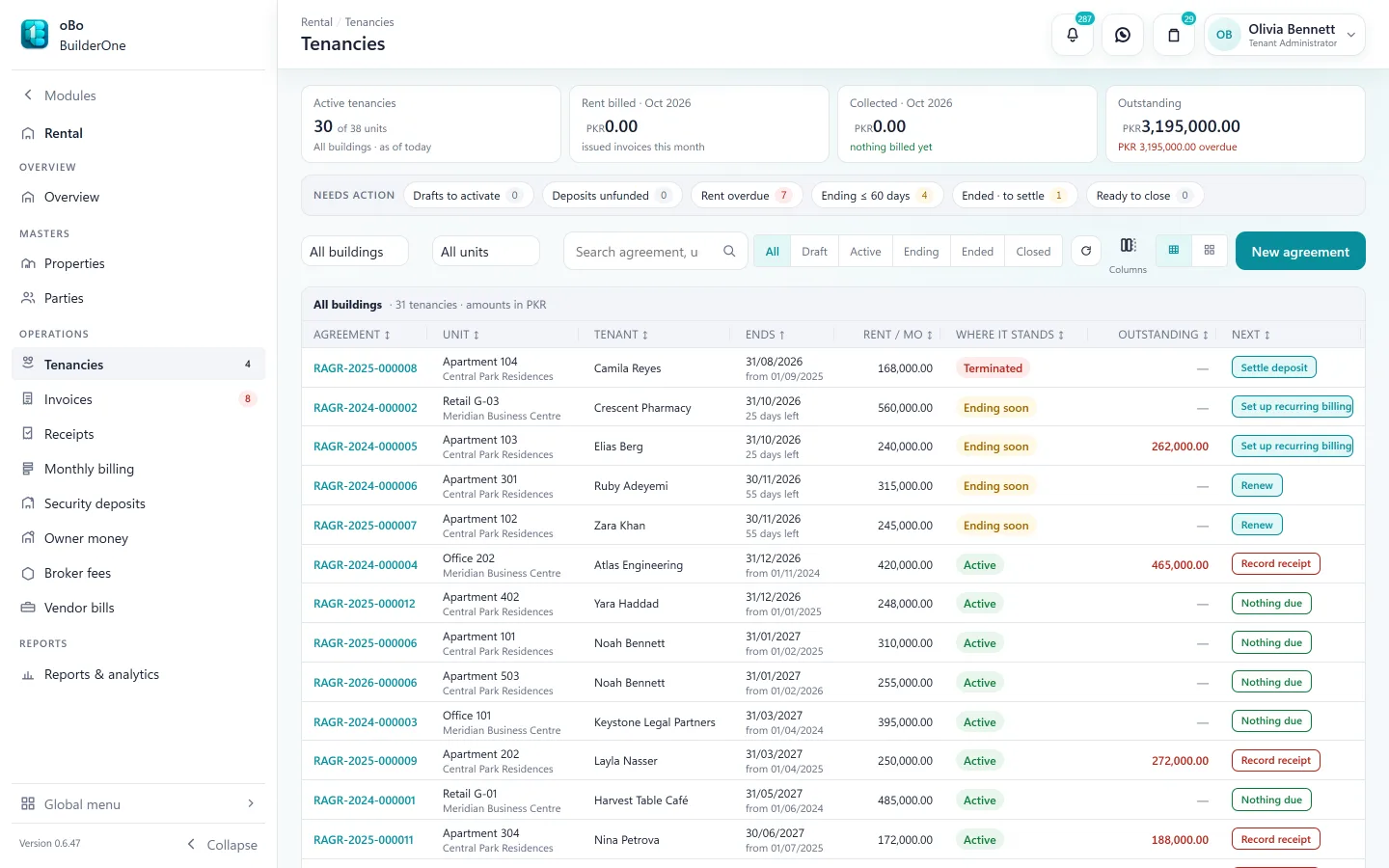
Task: Click Settle deposit for Camila Reyes
Action: (1274, 367)
